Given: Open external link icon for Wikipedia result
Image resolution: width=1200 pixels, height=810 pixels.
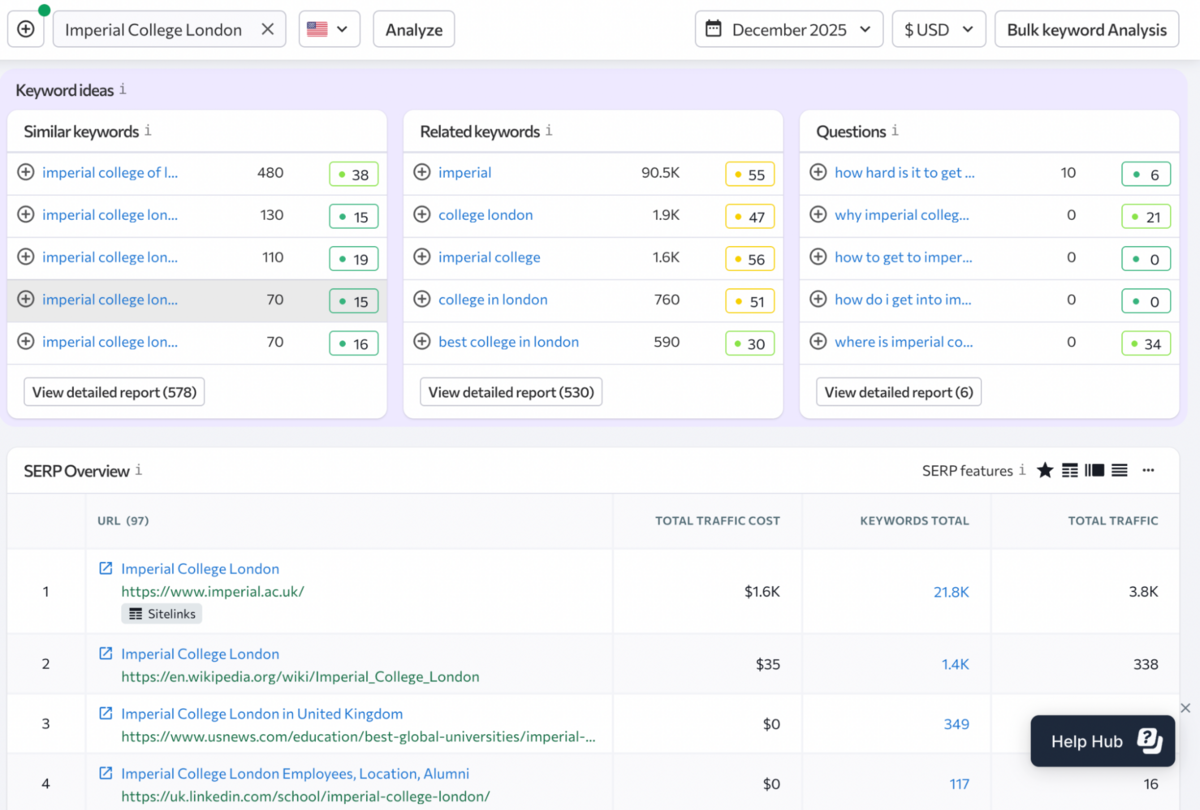Looking at the screenshot, I should [x=106, y=653].
